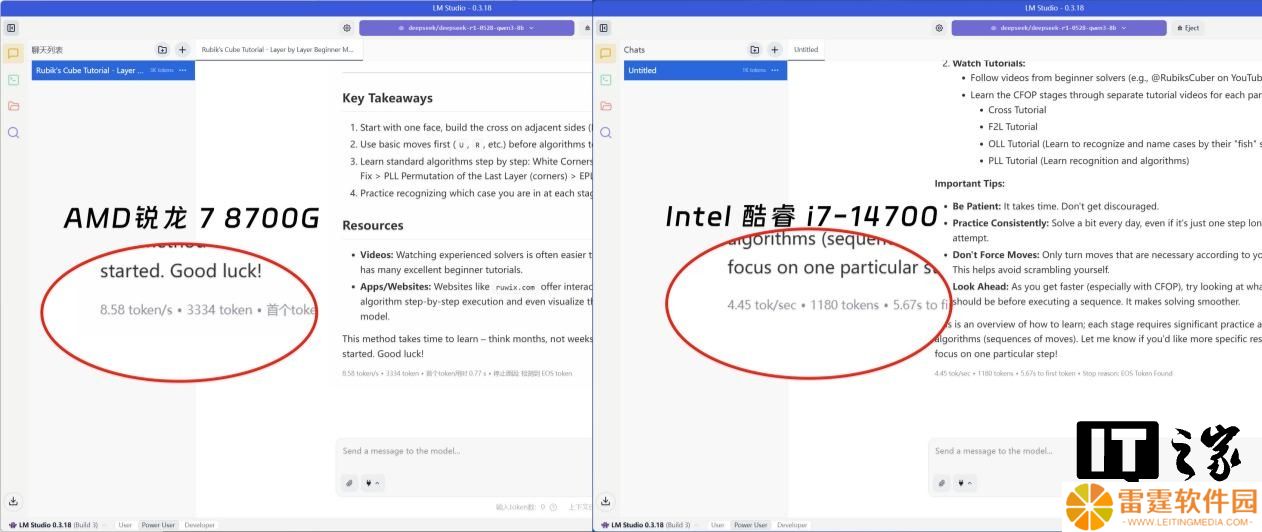Switch to Rubik's Cube Tutorial tab

pyautogui.click(x=277, y=49)
